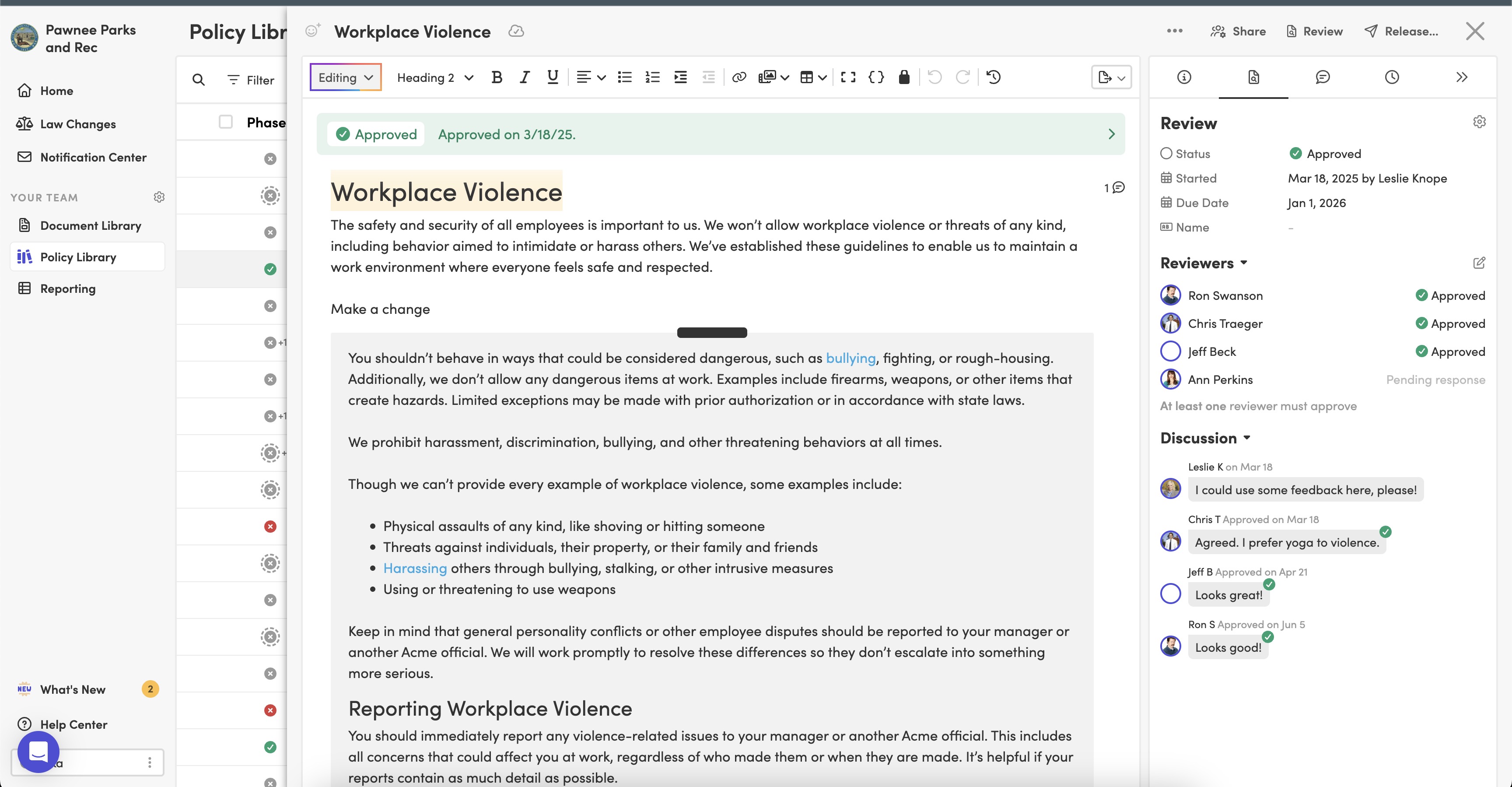Edit reviewers with the pencil icon
The image size is (1512, 787).
1479,263
